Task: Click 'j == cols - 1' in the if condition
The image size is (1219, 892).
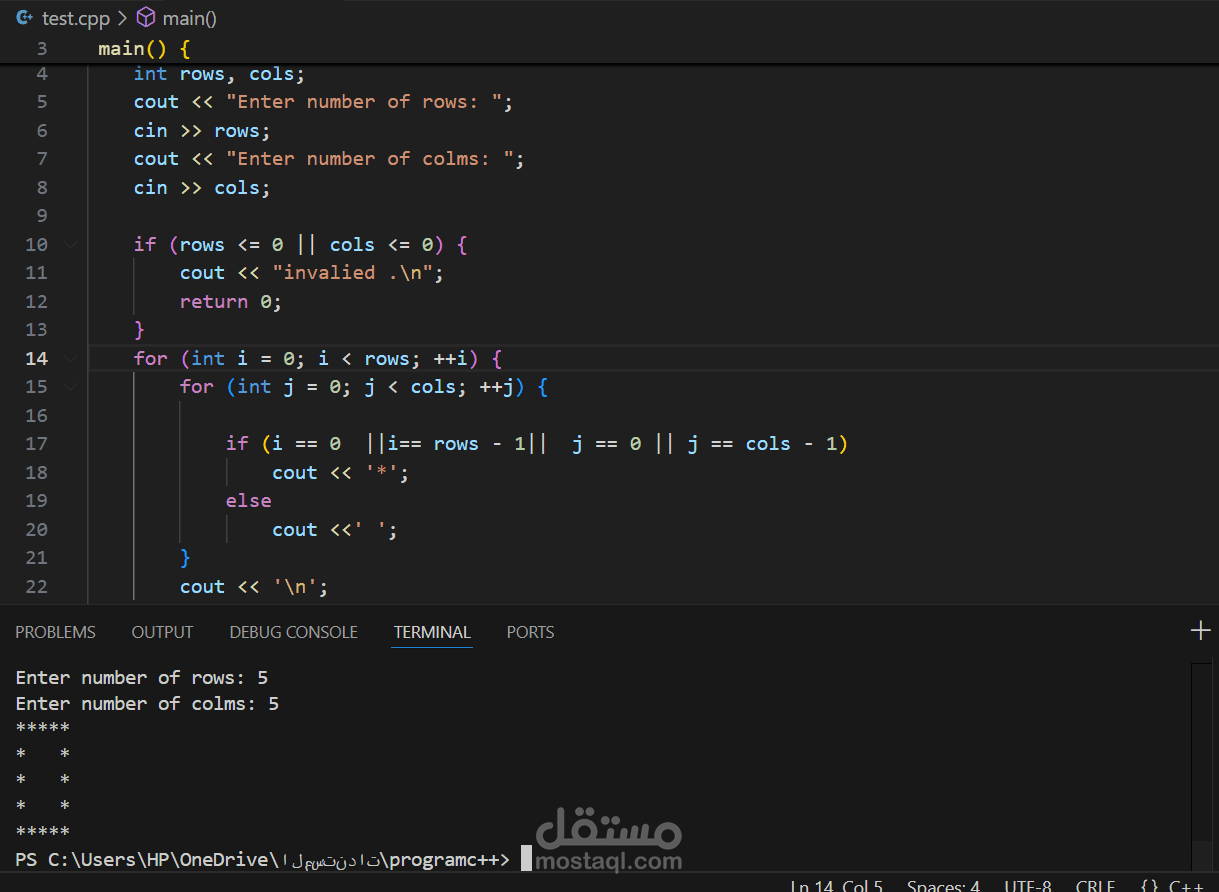Action: (x=761, y=443)
